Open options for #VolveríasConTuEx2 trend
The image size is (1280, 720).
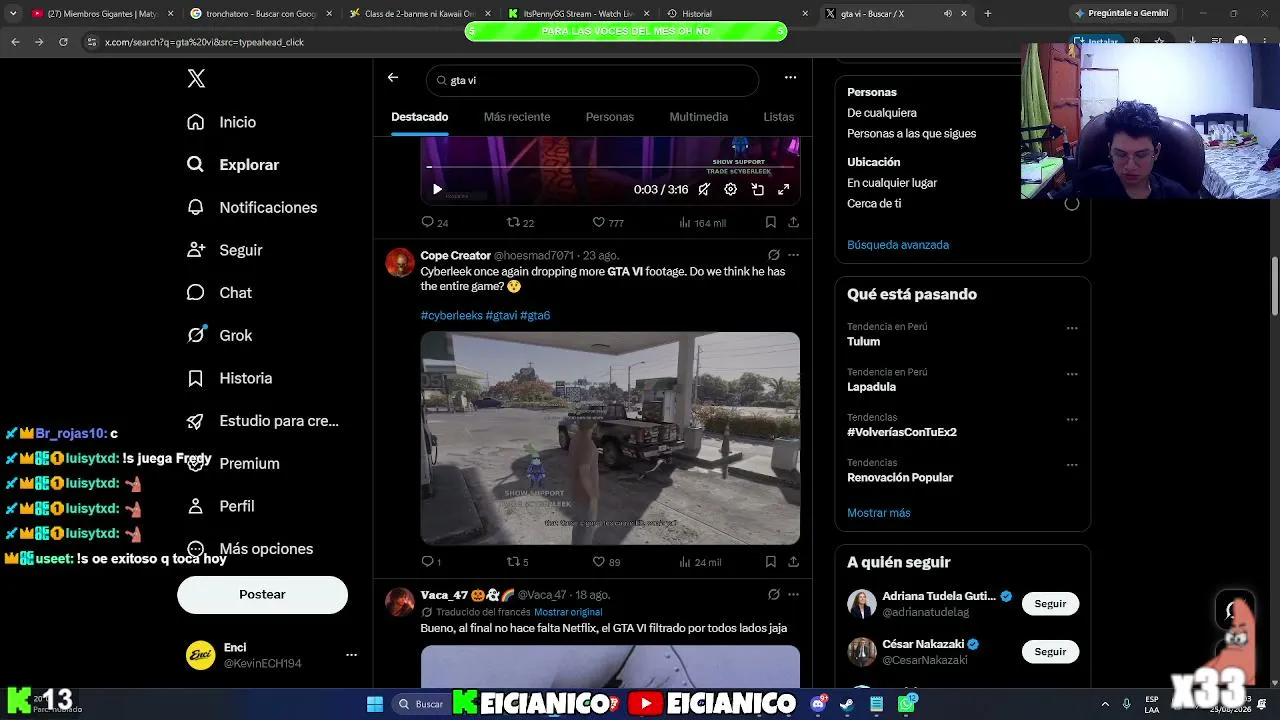point(1072,419)
